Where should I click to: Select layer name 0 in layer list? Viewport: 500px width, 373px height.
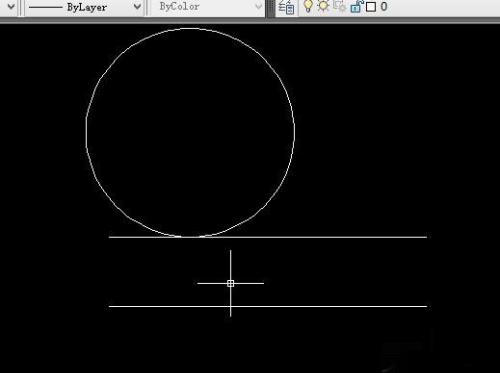[384, 7]
